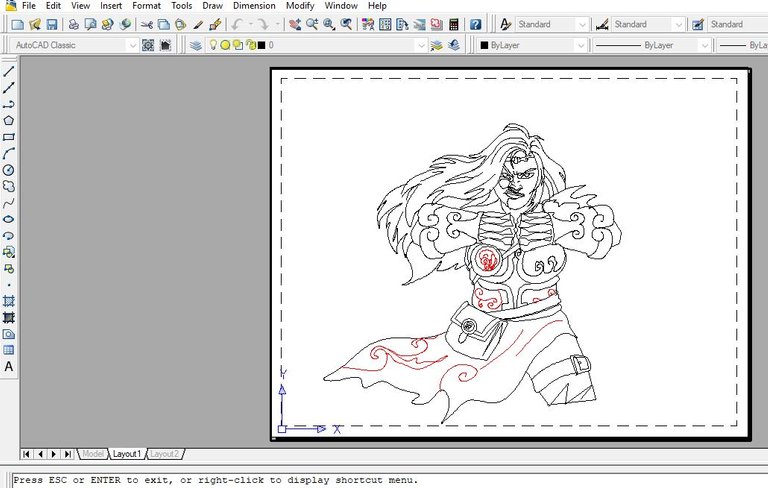Create a new drawing with QNew icon
Viewport: 768px width, 488px height.
click(x=18, y=24)
